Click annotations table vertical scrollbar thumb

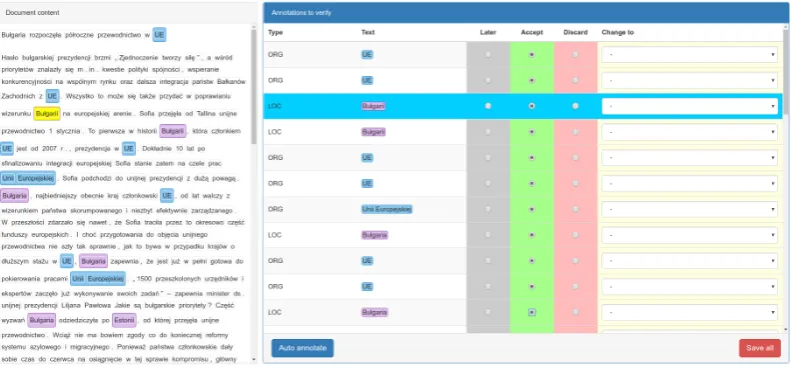[786, 73]
